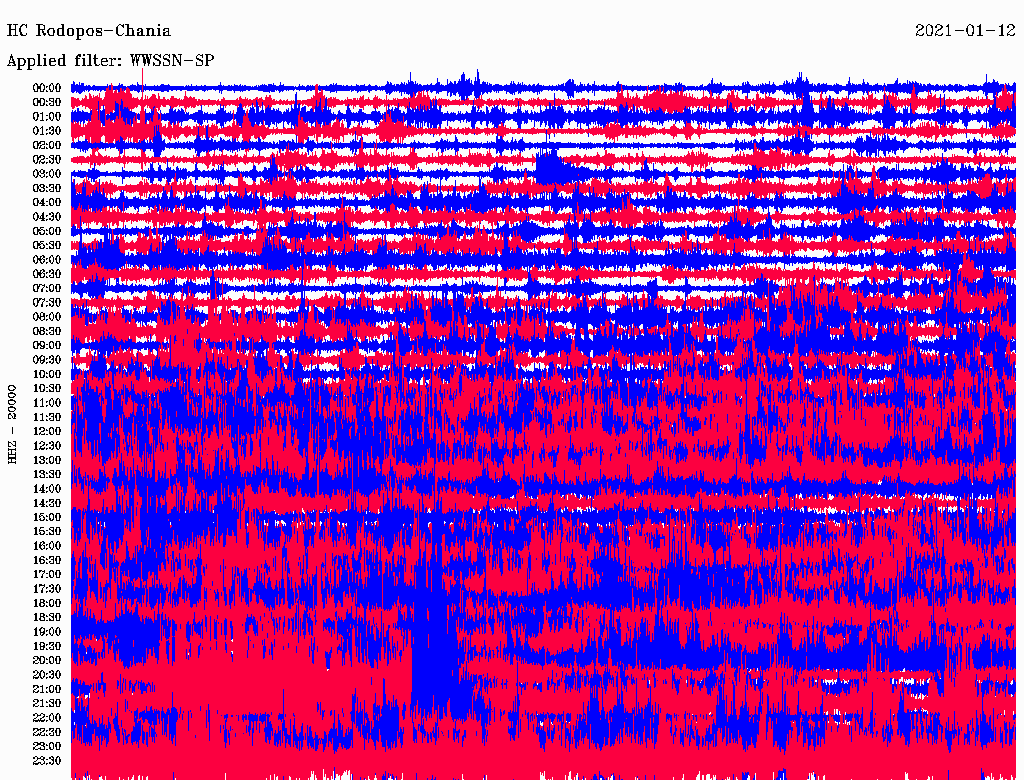The height and width of the screenshot is (780, 1024).
Task: Click the 01:00 time row label
Action: [x=47, y=117]
